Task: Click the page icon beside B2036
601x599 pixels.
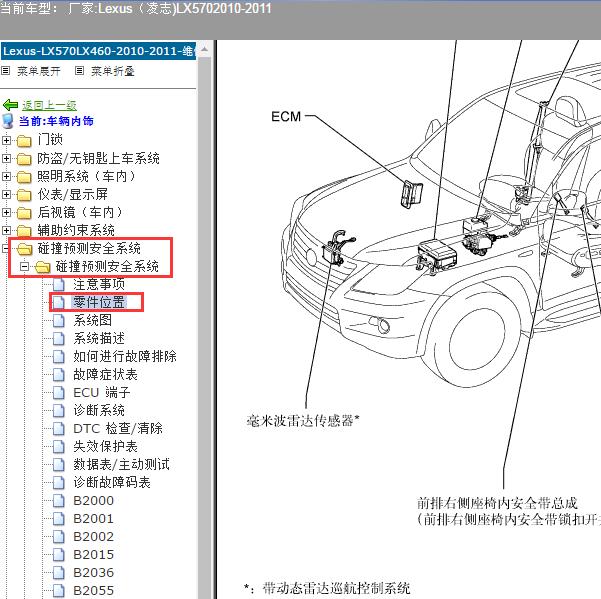Action: pos(59,573)
